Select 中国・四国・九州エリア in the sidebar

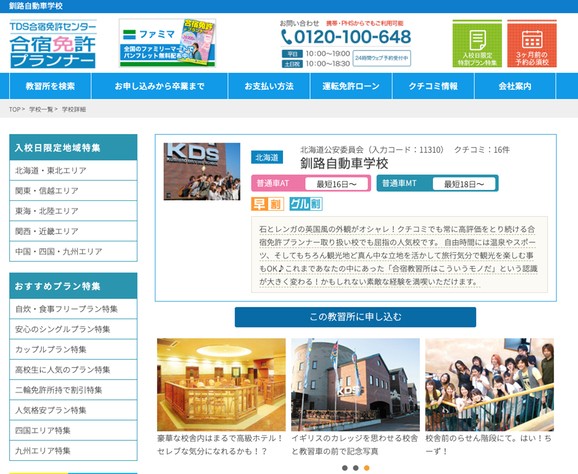point(73,251)
